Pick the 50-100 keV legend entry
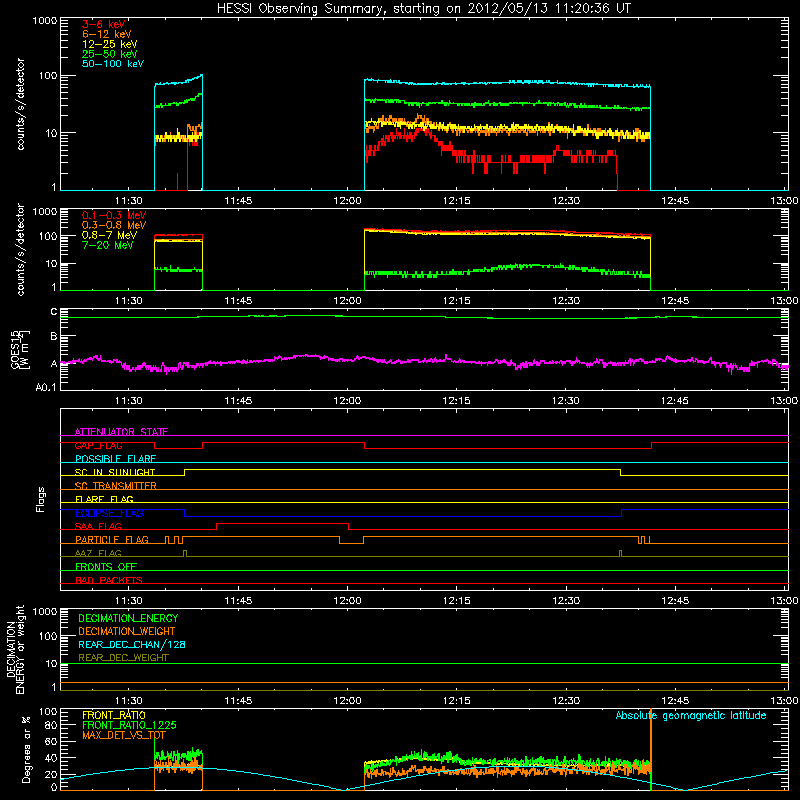This screenshot has height=800, width=800. [x=113, y=64]
